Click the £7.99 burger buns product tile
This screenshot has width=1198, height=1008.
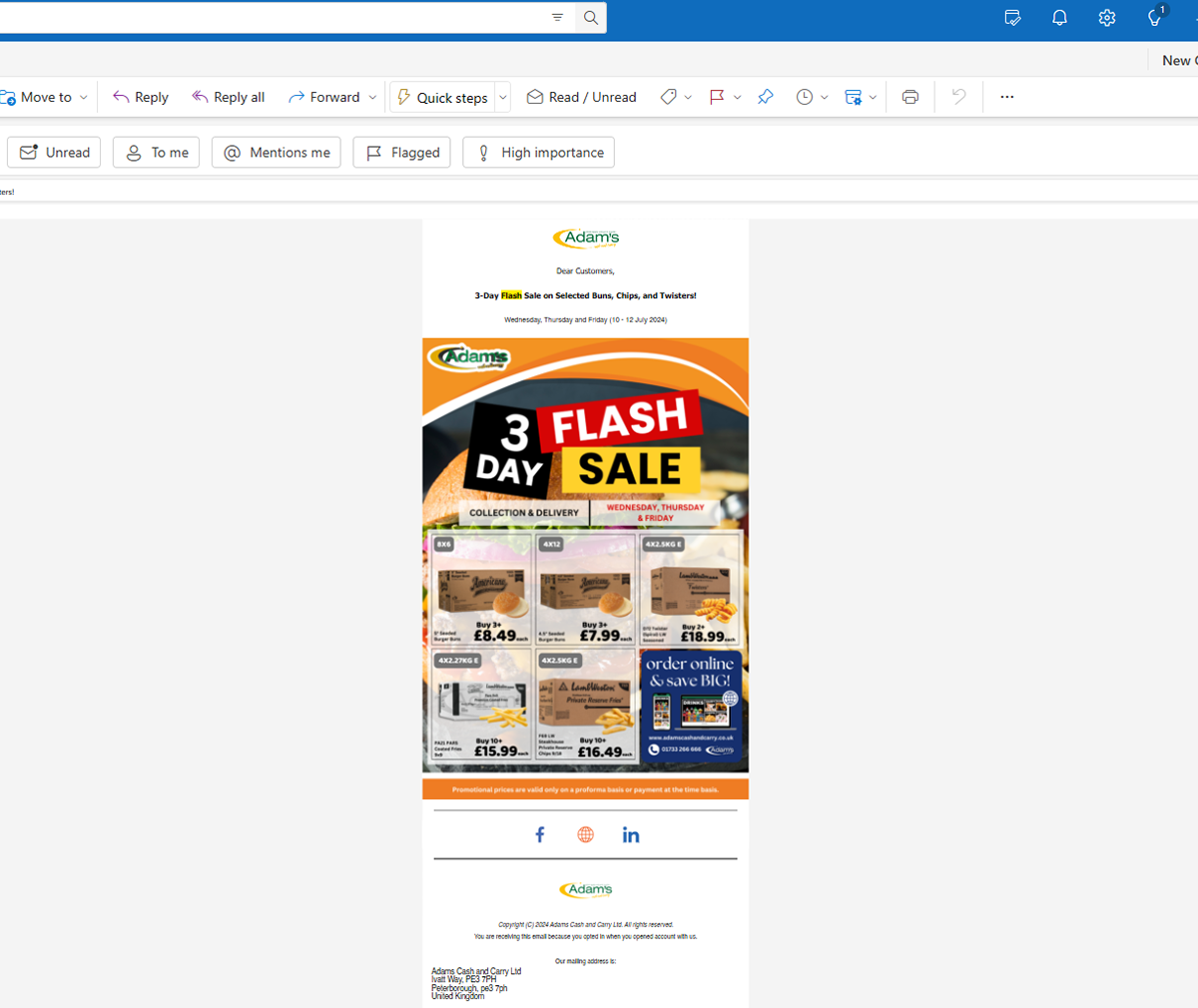tap(586, 590)
